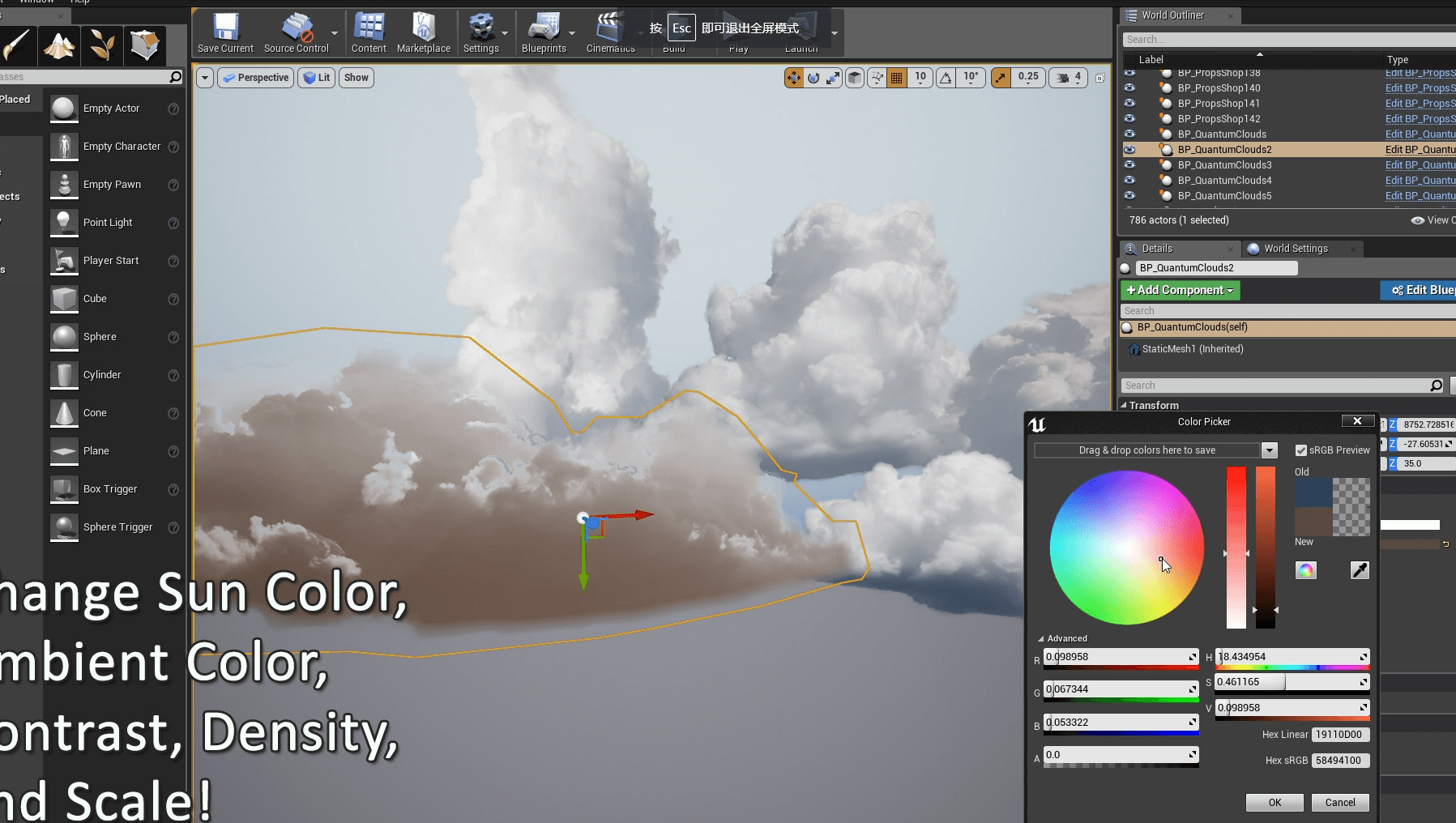Select the rotate transform tool
The width and height of the screenshot is (1456, 823).
813,77
